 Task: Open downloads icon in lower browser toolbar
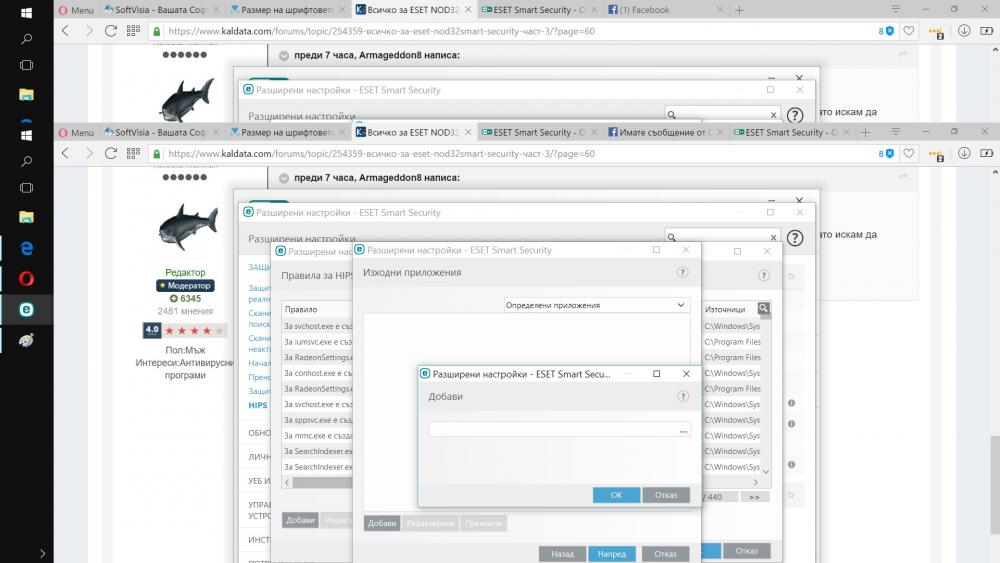pyautogui.click(x=964, y=154)
